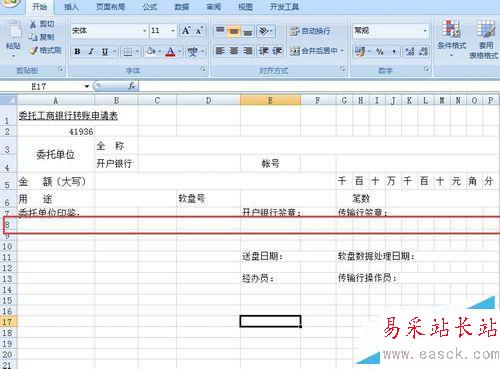Click the phonetic guide (文) icon
The width and height of the screenshot is (500, 369).
(192, 51)
